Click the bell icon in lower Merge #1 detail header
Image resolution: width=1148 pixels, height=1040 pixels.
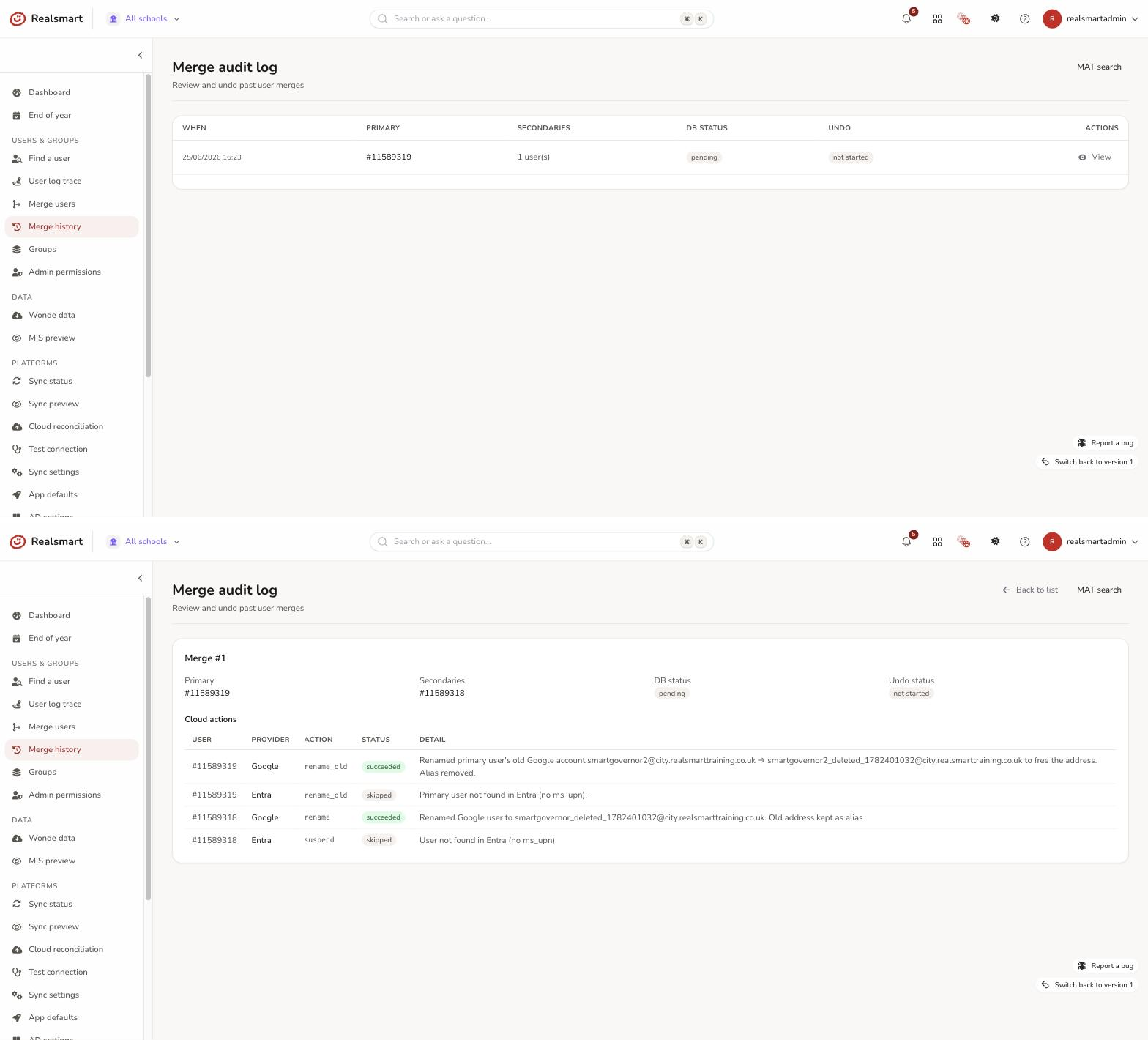tap(906, 542)
